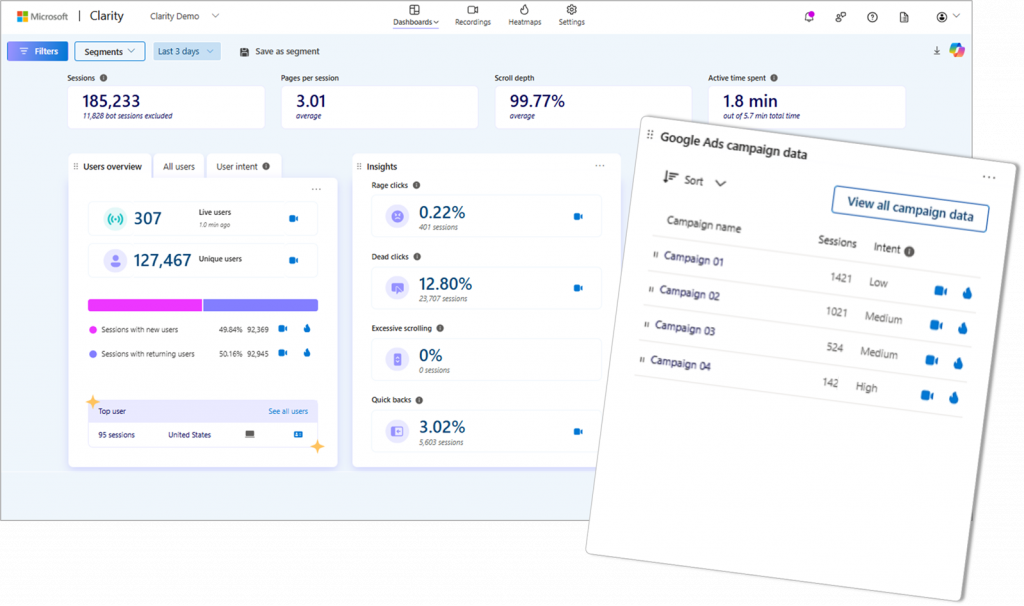View recordings for Campaign 04
The width and height of the screenshot is (1024, 606).
point(927,395)
